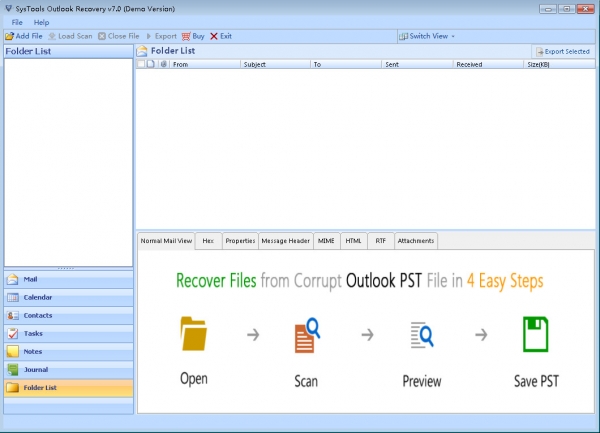The height and width of the screenshot is (433, 600).
Task: Switch to the Properties tab
Action: pos(240,241)
